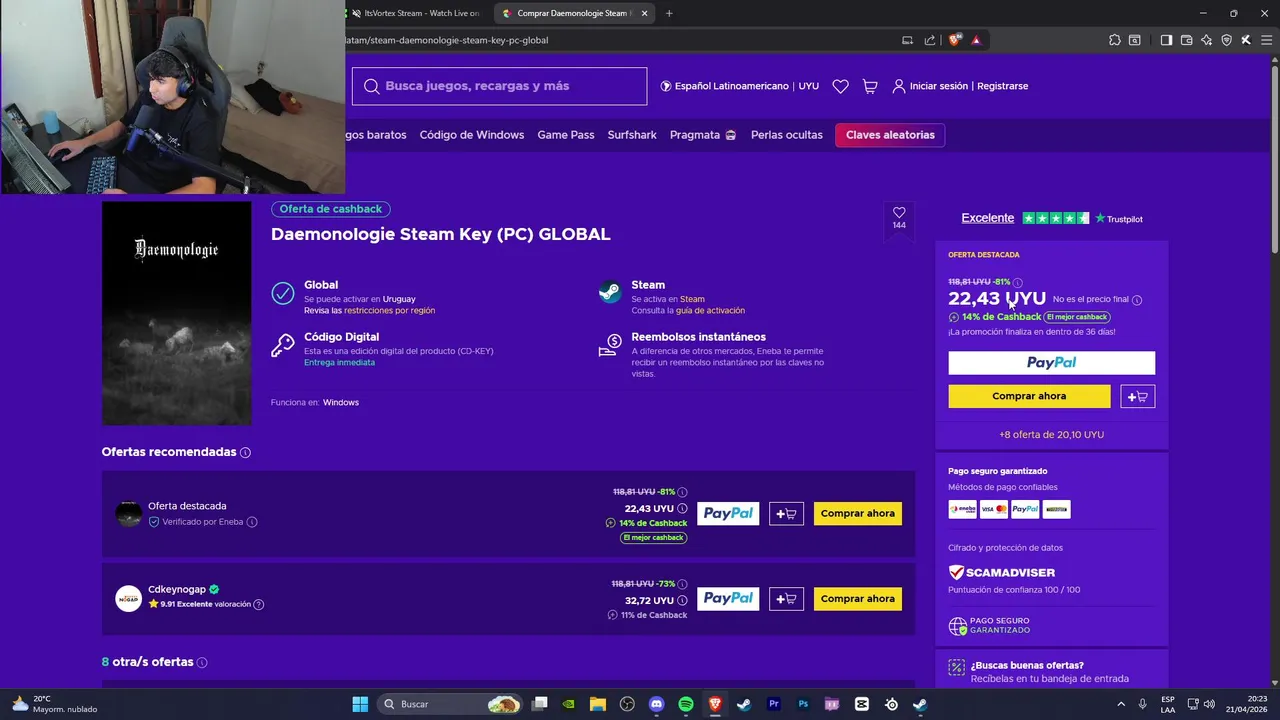
Task: Click Registrarse link
Action: point(1003,86)
